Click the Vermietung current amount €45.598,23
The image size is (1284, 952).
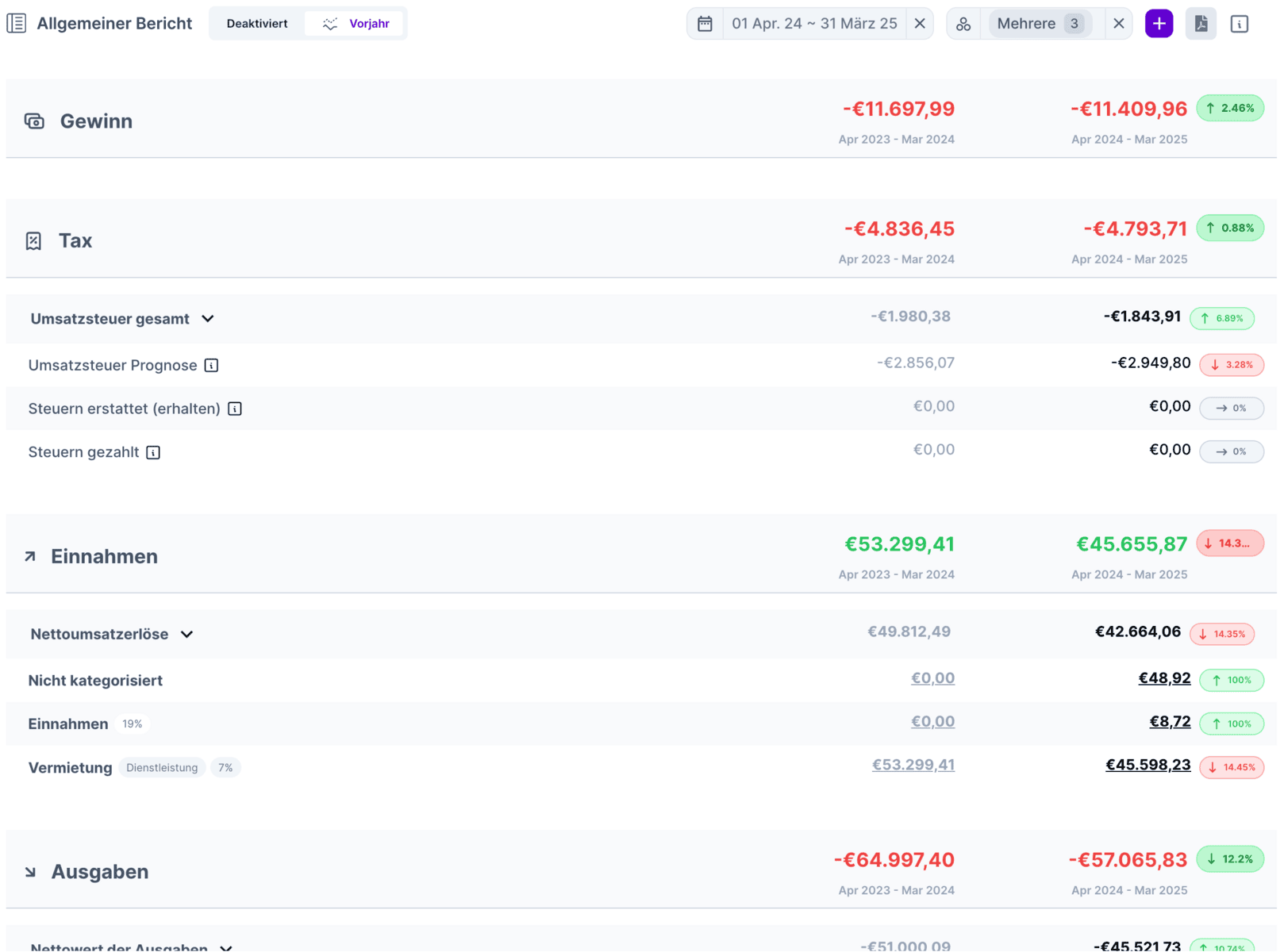point(1148,765)
